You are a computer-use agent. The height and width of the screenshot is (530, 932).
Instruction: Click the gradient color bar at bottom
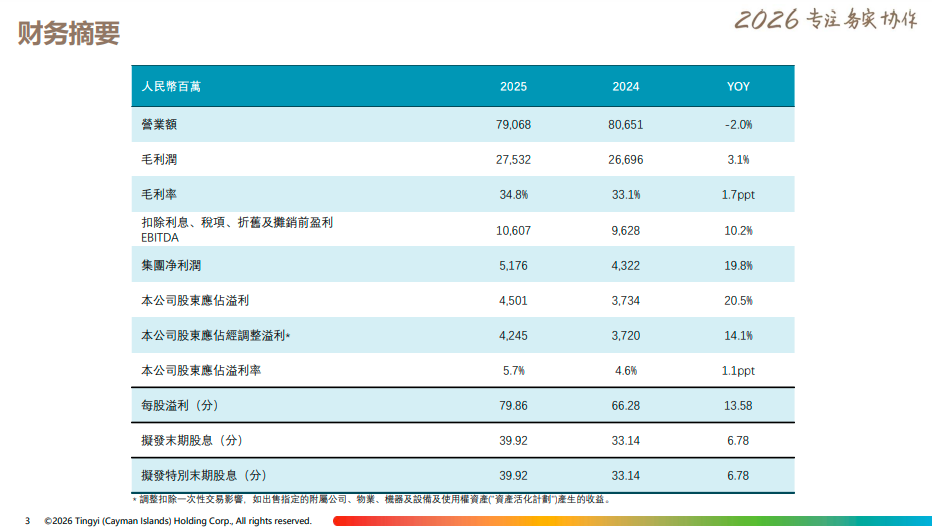[630, 521]
